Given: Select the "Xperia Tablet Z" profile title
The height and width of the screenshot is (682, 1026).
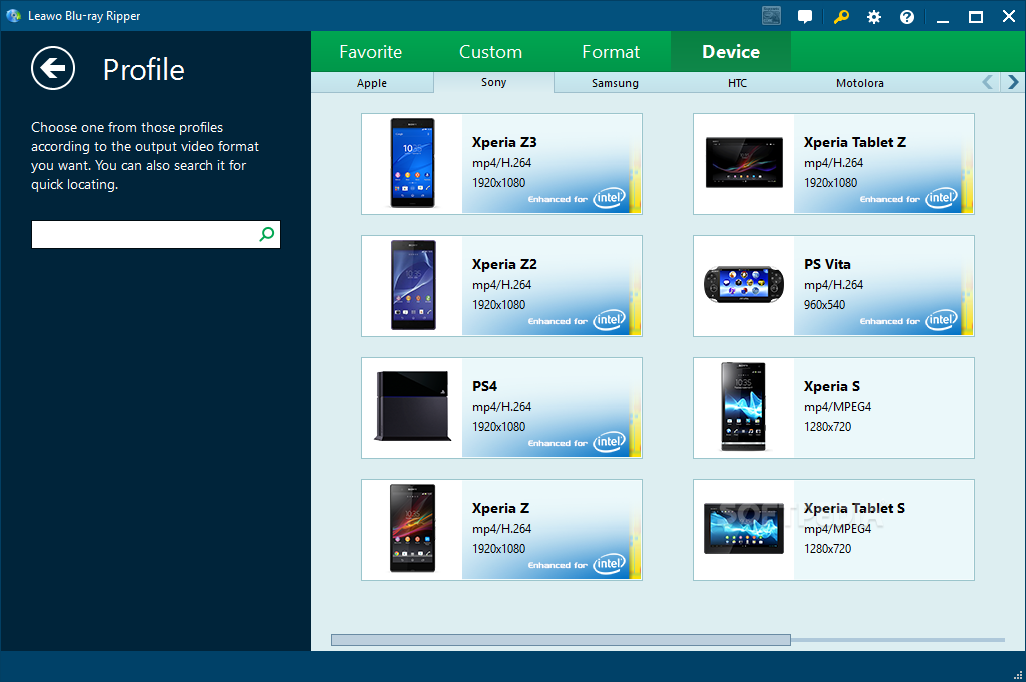Looking at the screenshot, I should coord(855,142).
